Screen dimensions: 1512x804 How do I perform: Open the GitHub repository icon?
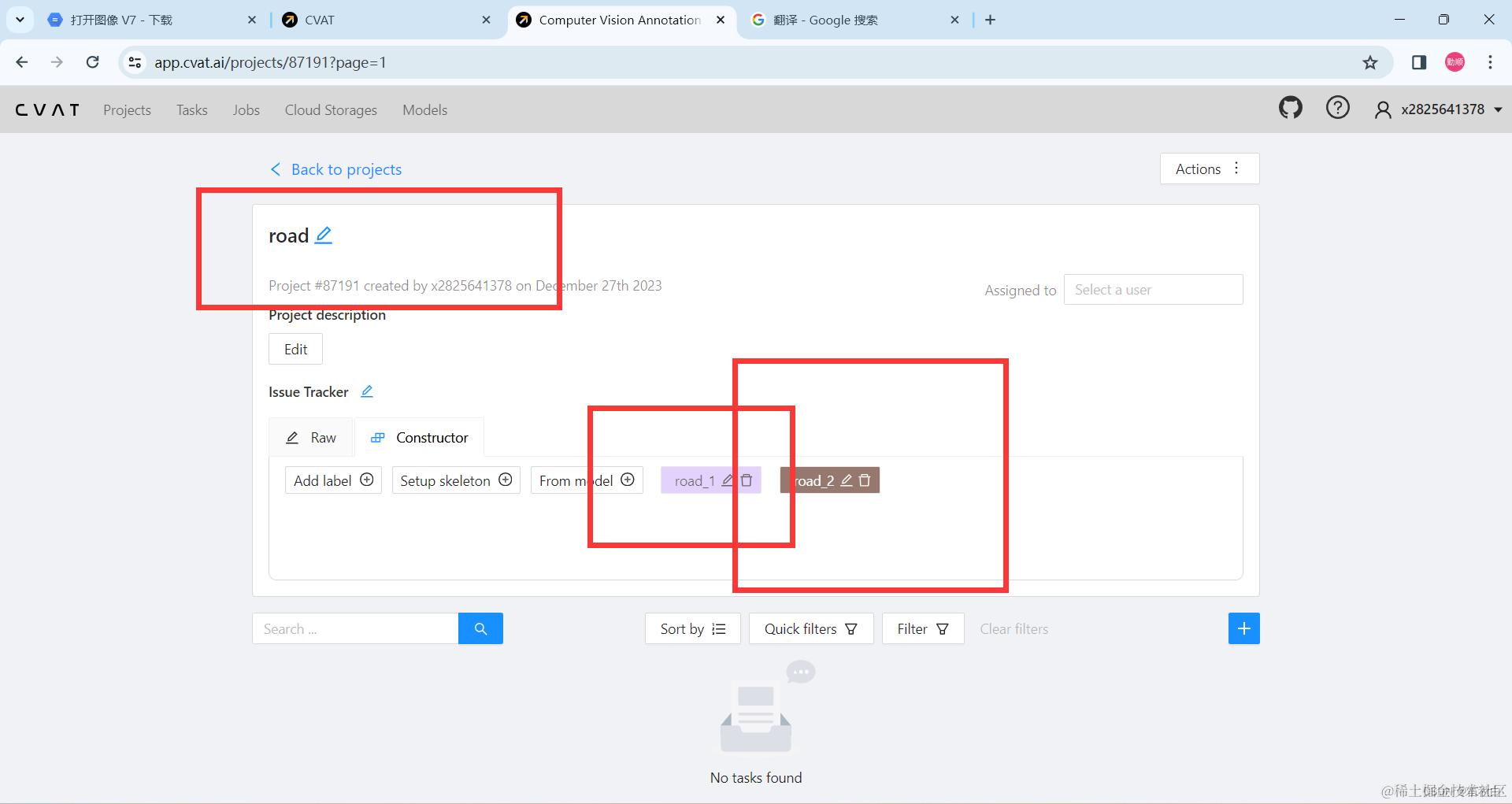point(1290,108)
